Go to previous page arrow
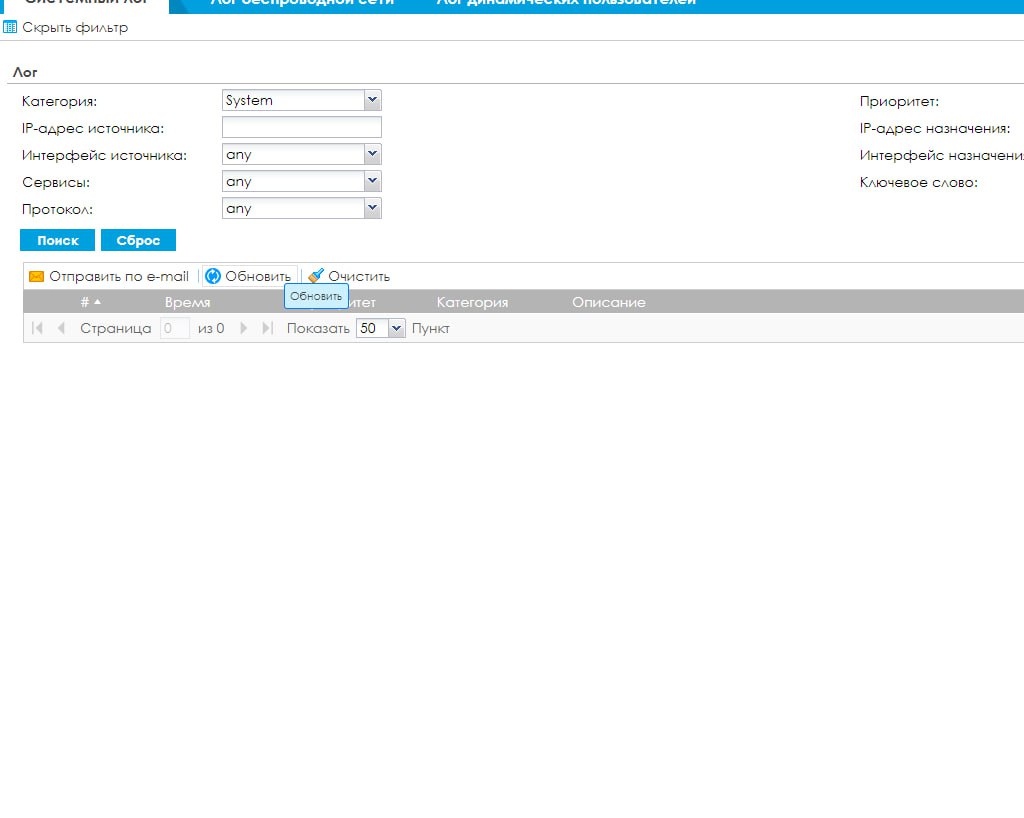The height and width of the screenshot is (818, 1024). pos(61,328)
